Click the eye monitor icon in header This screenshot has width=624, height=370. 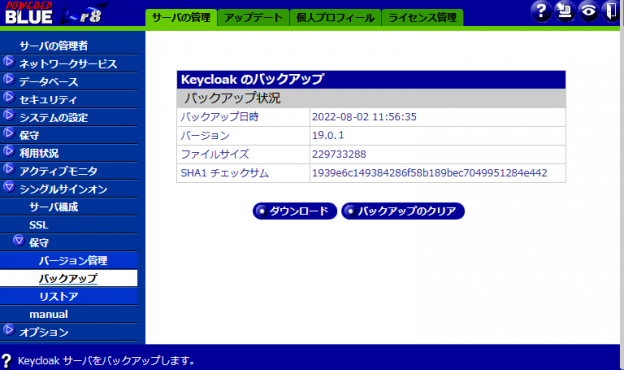point(588,11)
